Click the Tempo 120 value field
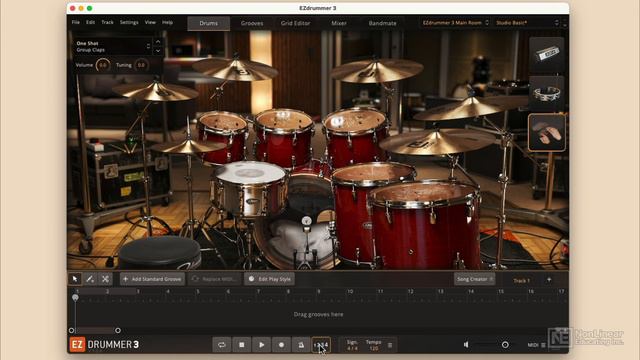Screen dimensions: 640x360 [x=373, y=345]
